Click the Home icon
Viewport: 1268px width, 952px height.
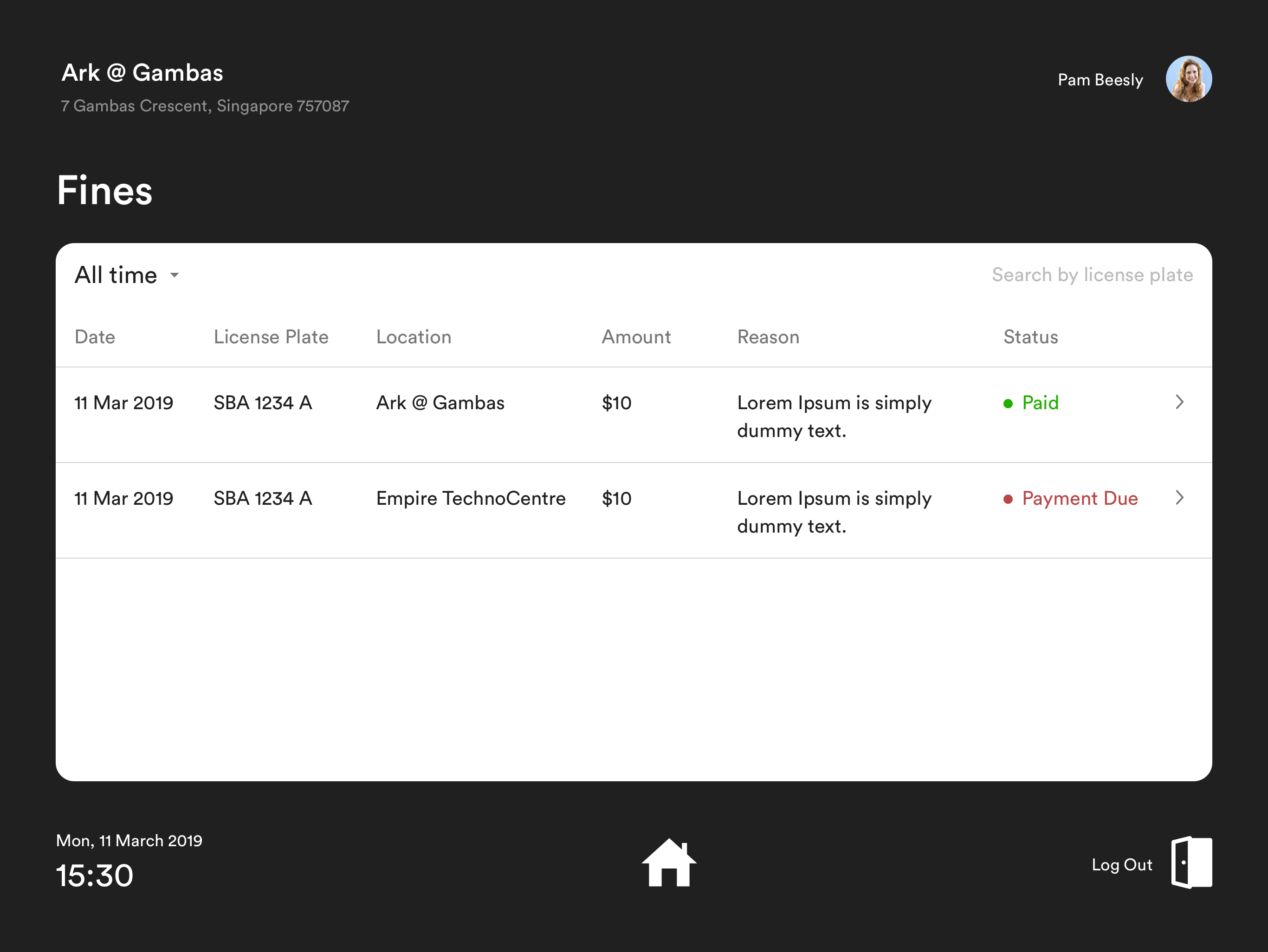(668, 862)
